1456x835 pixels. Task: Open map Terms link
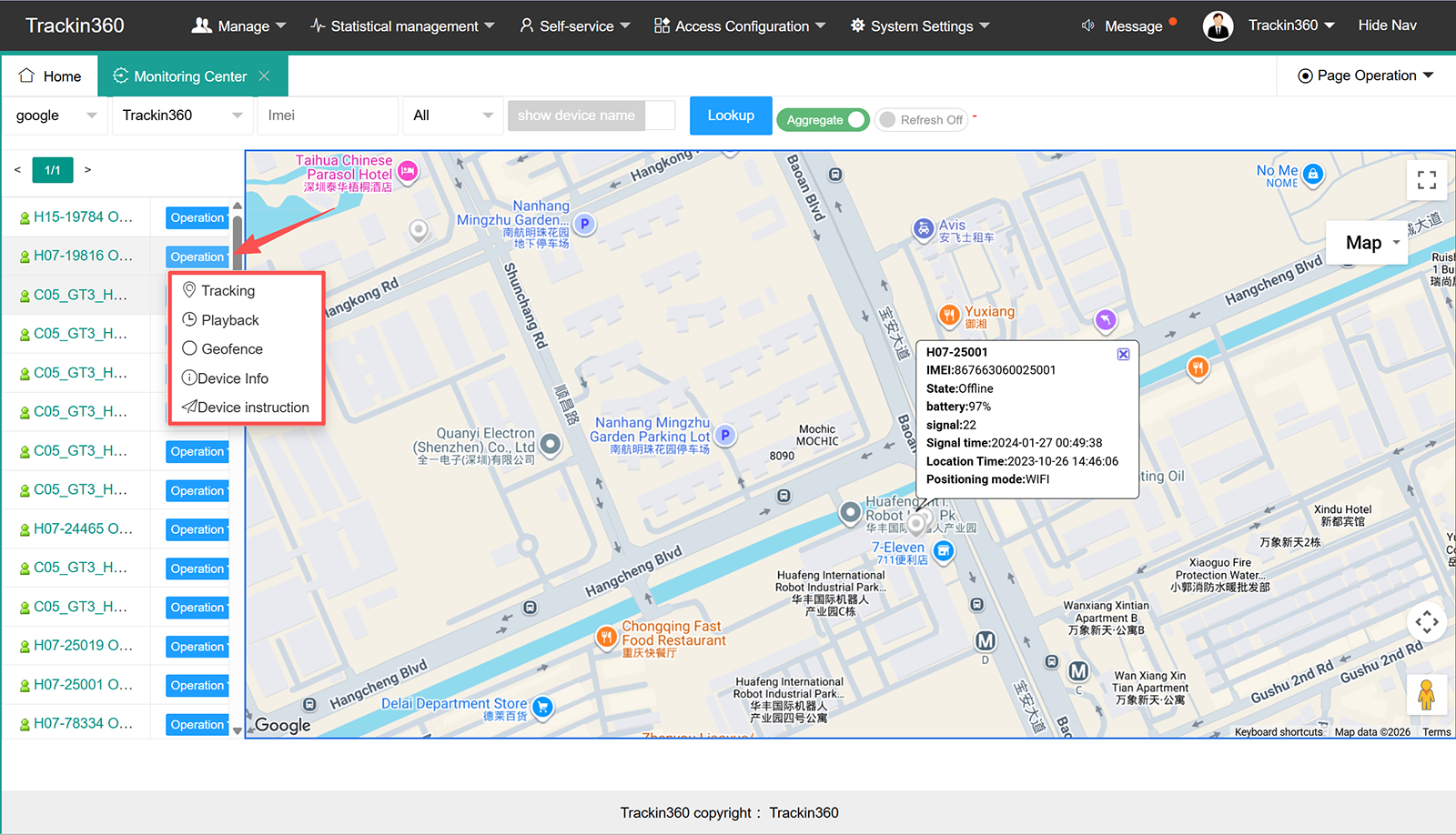1437,732
